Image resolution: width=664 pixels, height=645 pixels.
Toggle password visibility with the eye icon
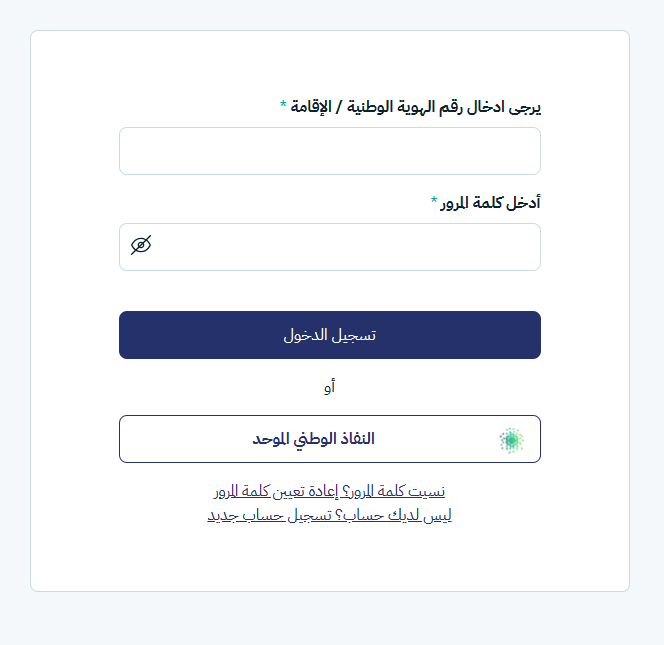pos(141,245)
